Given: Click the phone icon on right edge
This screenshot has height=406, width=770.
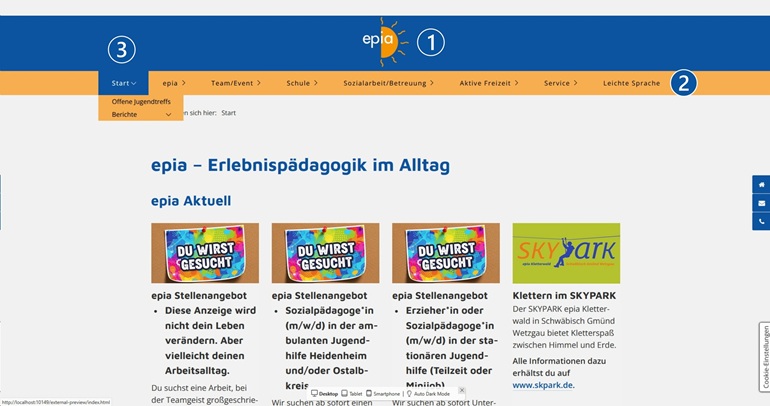Looking at the screenshot, I should click(x=761, y=221).
